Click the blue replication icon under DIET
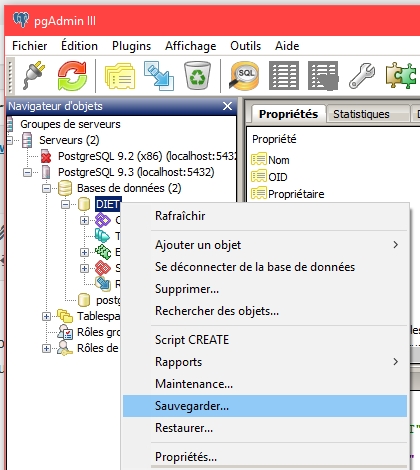This screenshot has width=420, height=470. (103, 284)
